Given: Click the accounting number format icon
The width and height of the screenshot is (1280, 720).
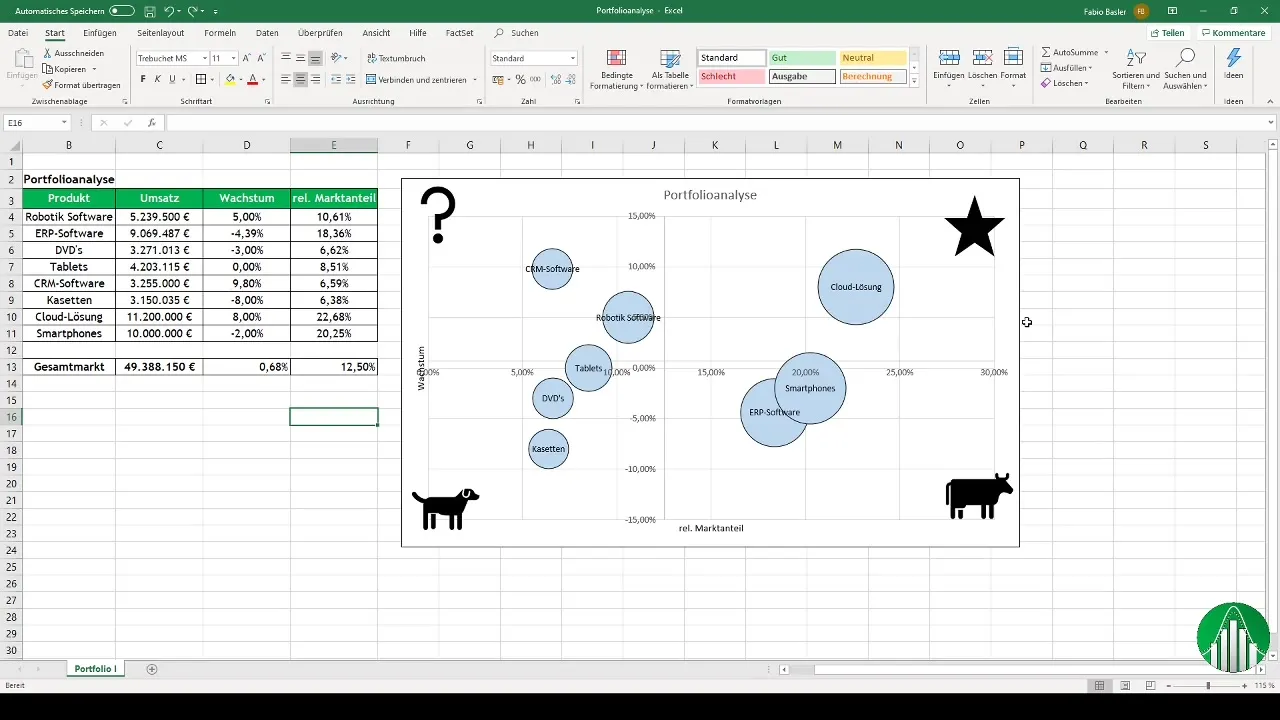Looking at the screenshot, I should coord(497,79).
